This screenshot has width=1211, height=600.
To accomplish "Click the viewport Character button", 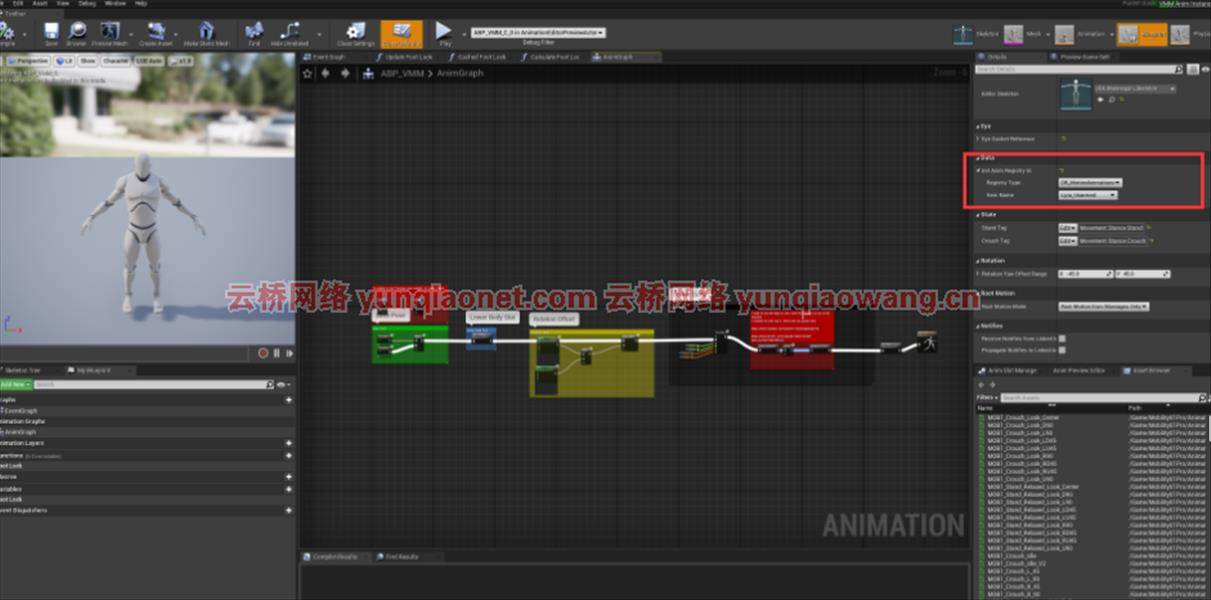I will [115, 61].
